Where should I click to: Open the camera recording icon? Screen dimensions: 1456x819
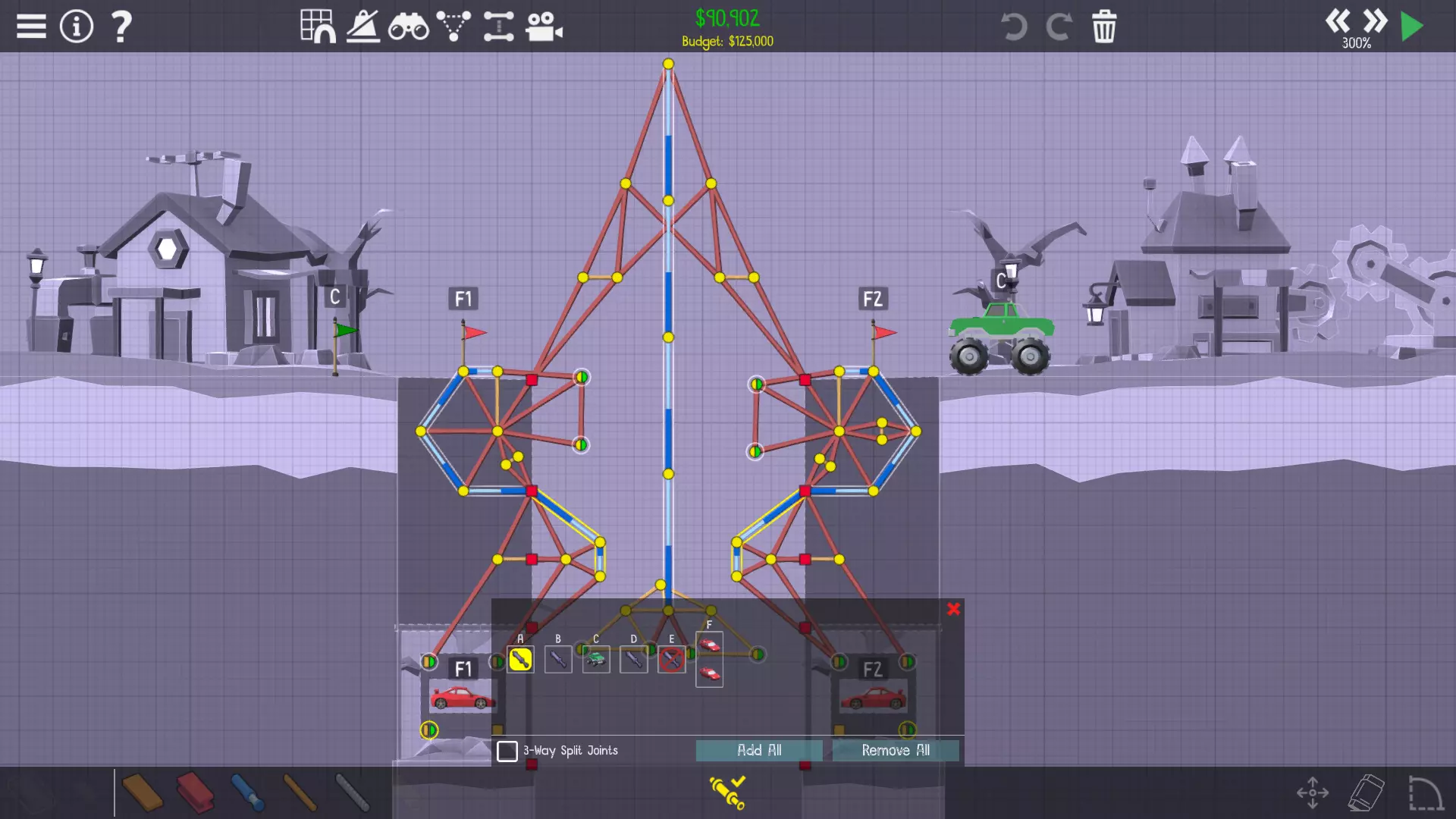[x=544, y=27]
